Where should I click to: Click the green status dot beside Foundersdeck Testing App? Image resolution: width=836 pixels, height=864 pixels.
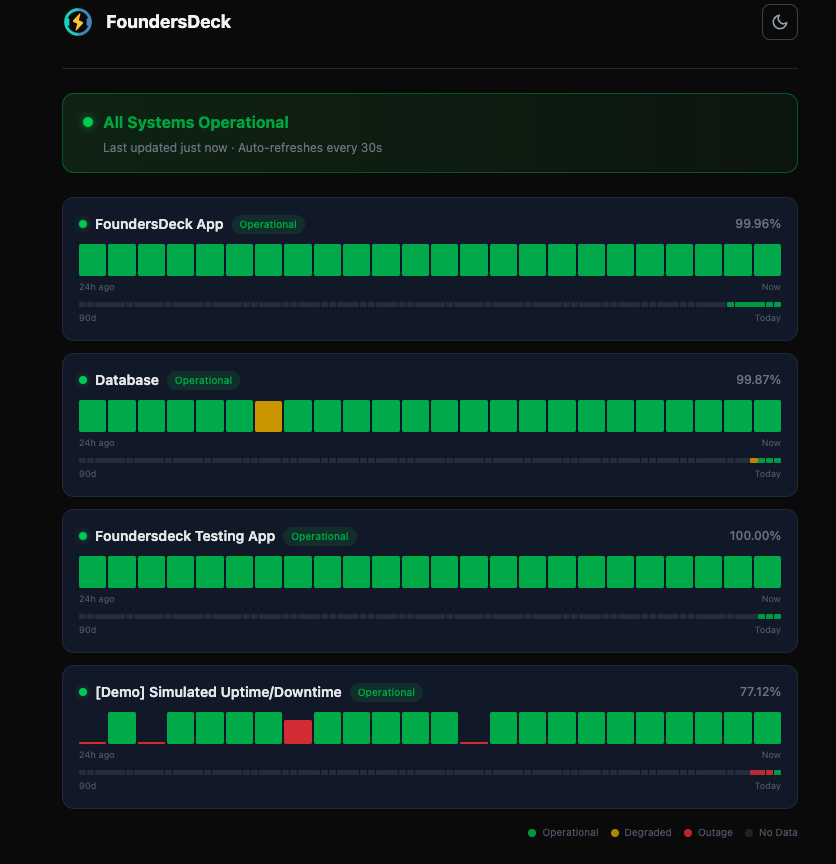coord(83,536)
